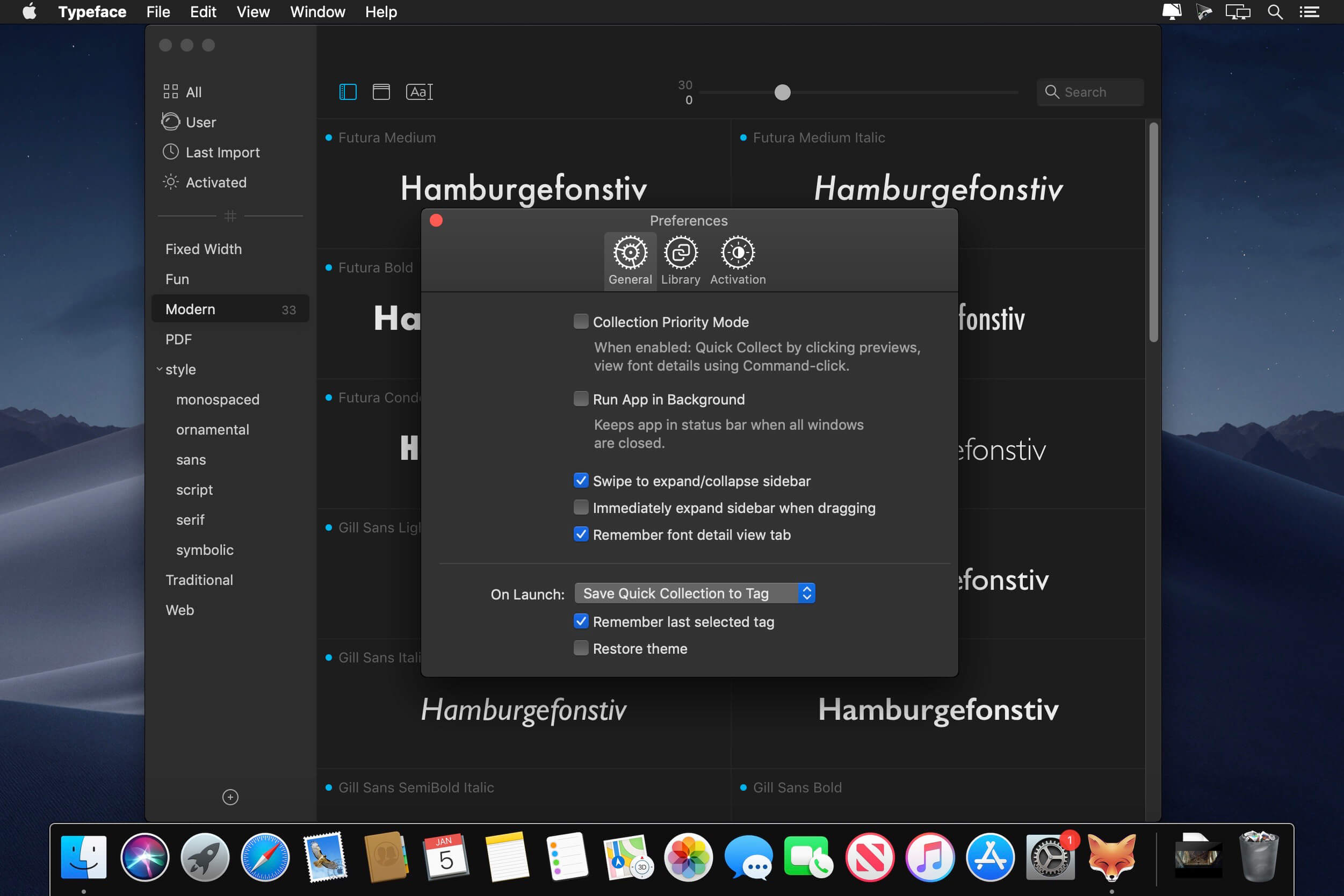Check Immediately expand sidebar when dragging
1344x896 pixels.
click(581, 507)
